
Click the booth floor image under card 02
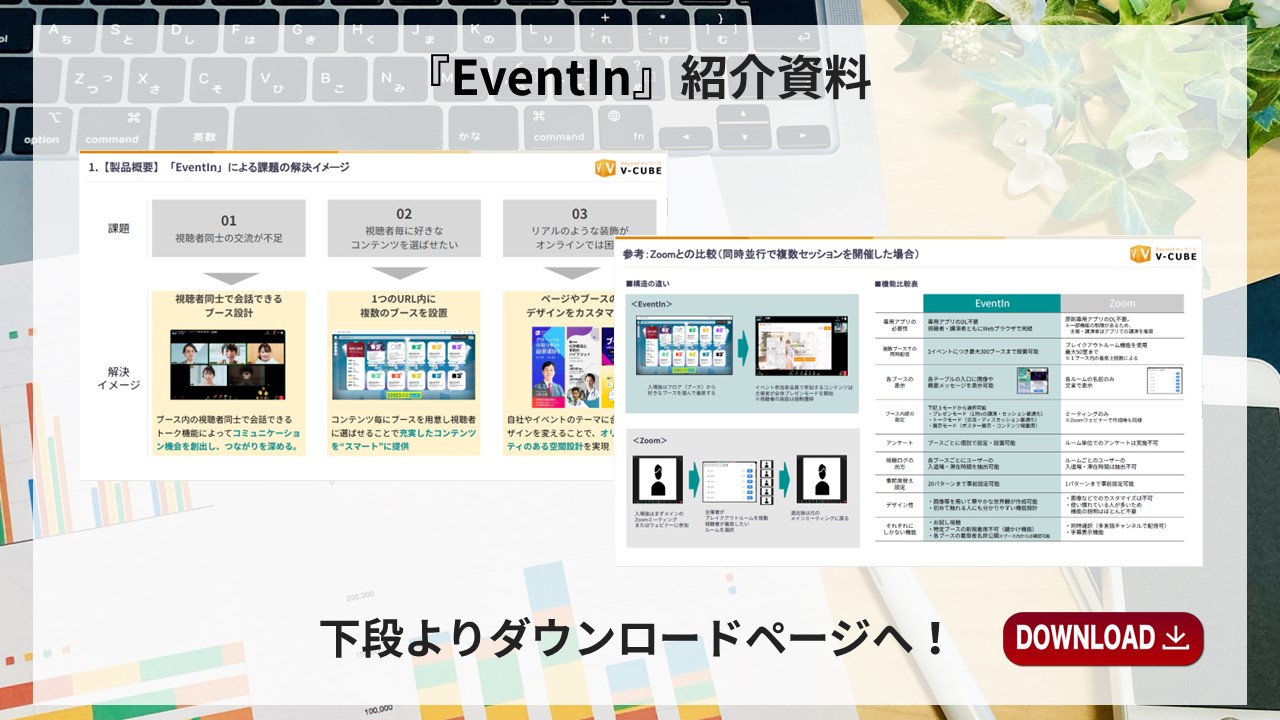point(404,366)
